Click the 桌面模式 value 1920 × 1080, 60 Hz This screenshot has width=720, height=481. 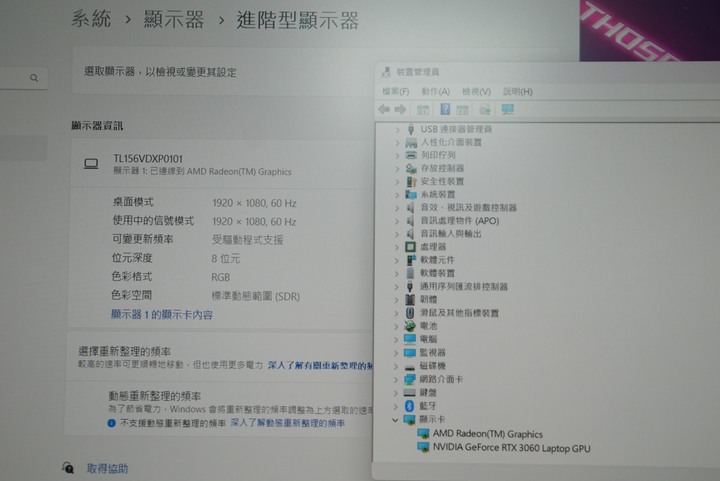pos(254,203)
